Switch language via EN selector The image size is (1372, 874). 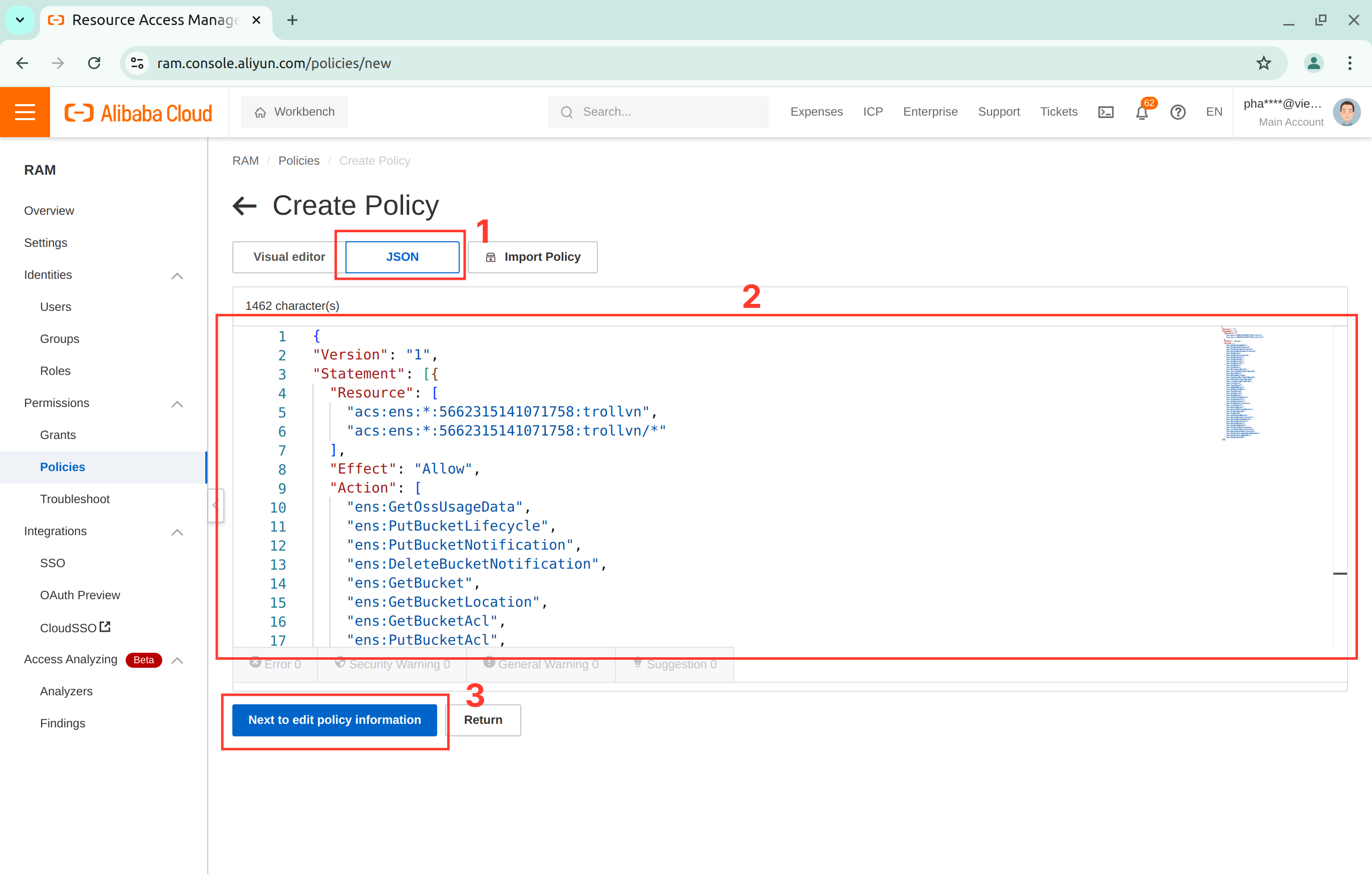1214,112
